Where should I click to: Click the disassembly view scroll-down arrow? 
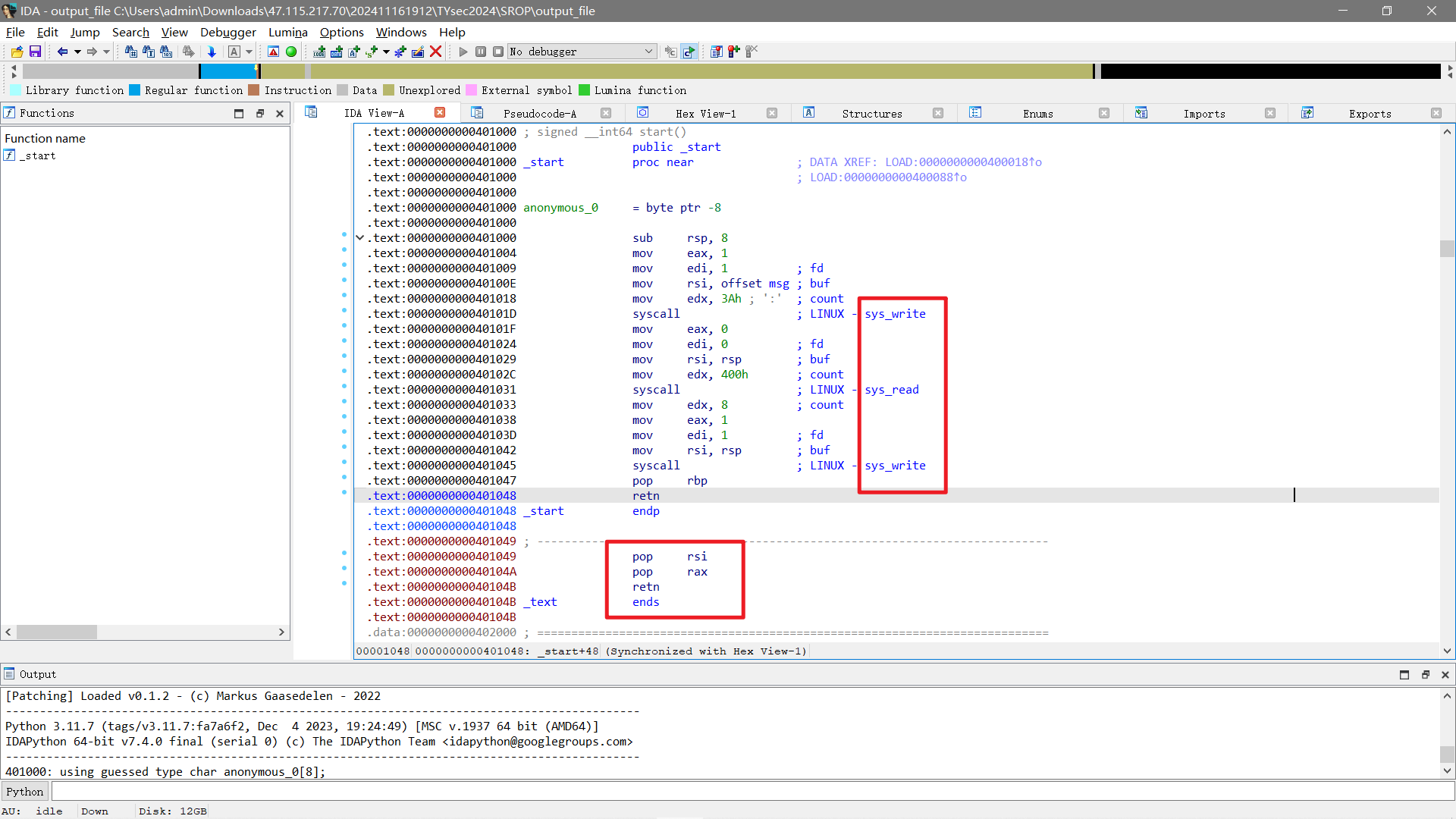1447,651
